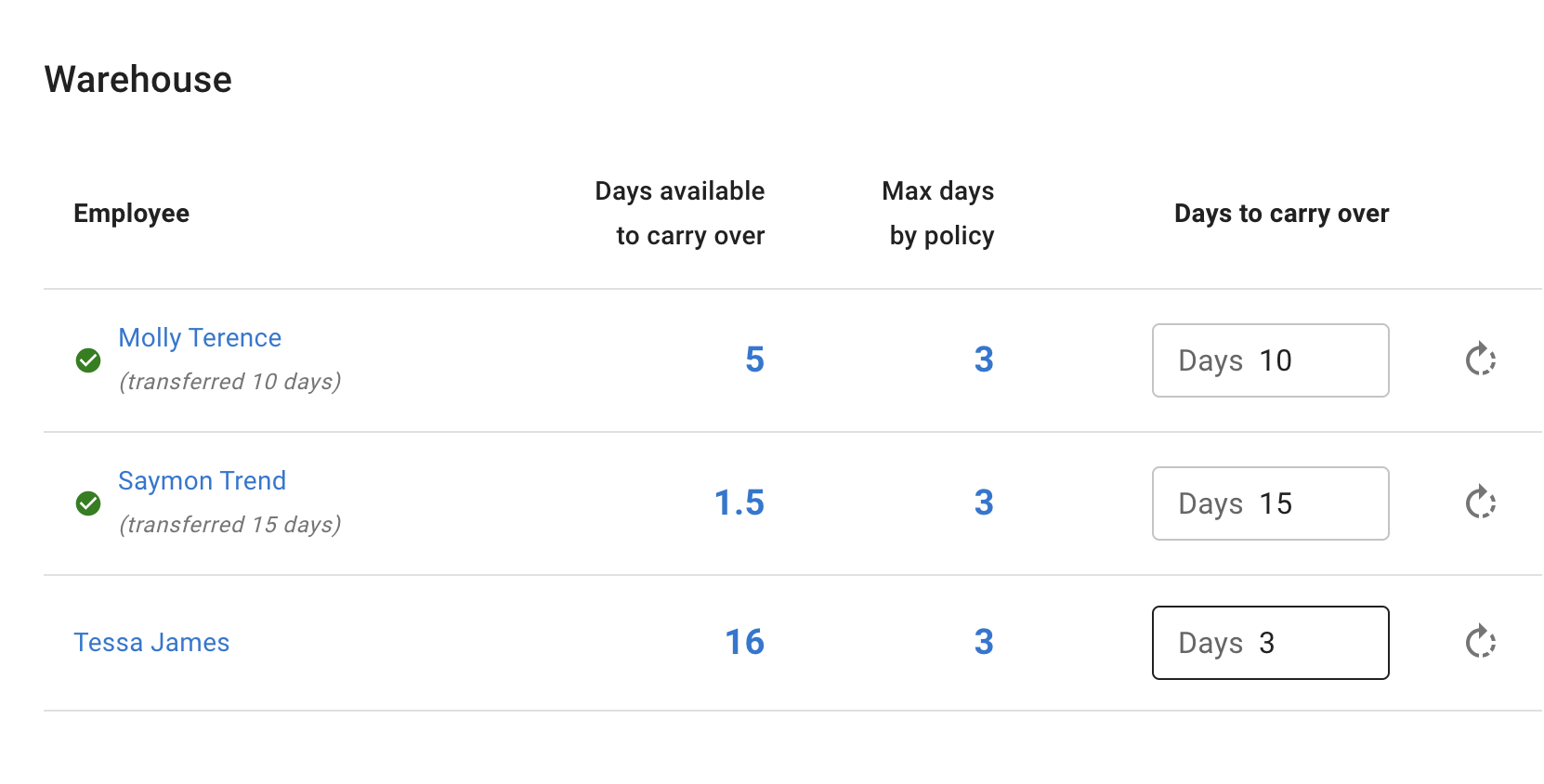Viewport: 1544px width, 784px height.
Task: Open the Molly Terence employee profile
Action: point(199,337)
